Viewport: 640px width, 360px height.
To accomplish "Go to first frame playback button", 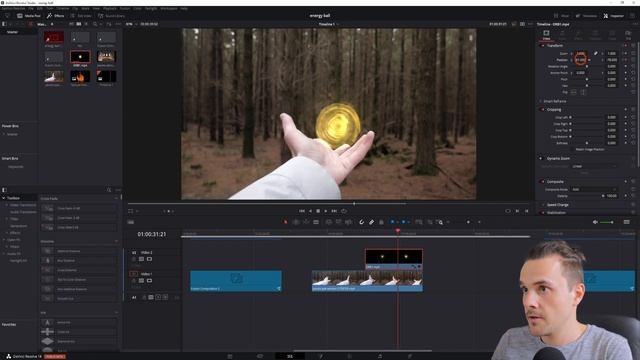I will pyautogui.click(x=302, y=211).
